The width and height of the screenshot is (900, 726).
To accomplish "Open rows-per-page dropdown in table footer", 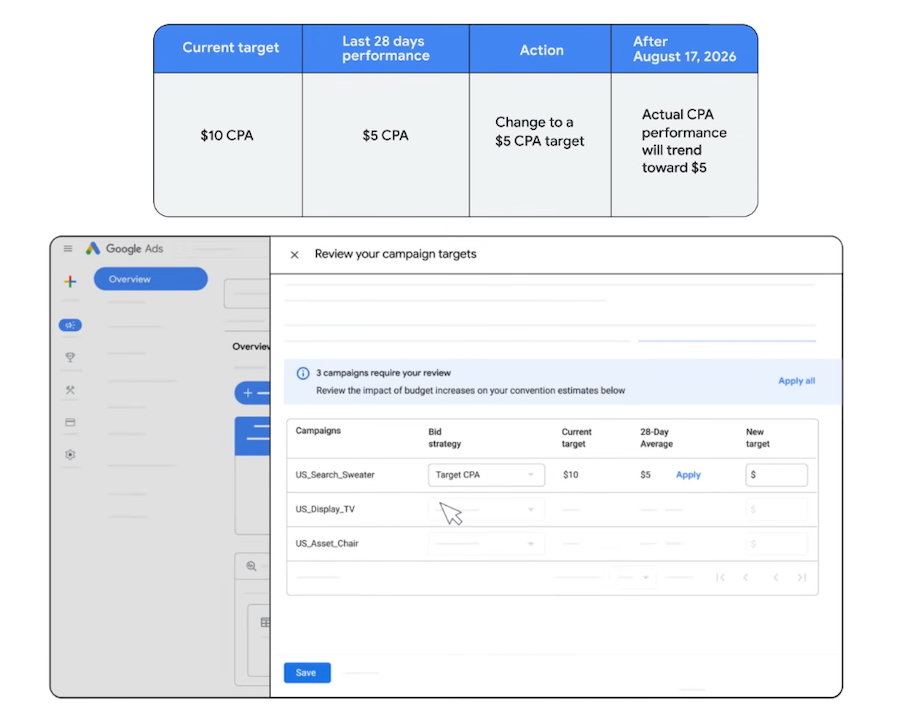I will pos(634,577).
